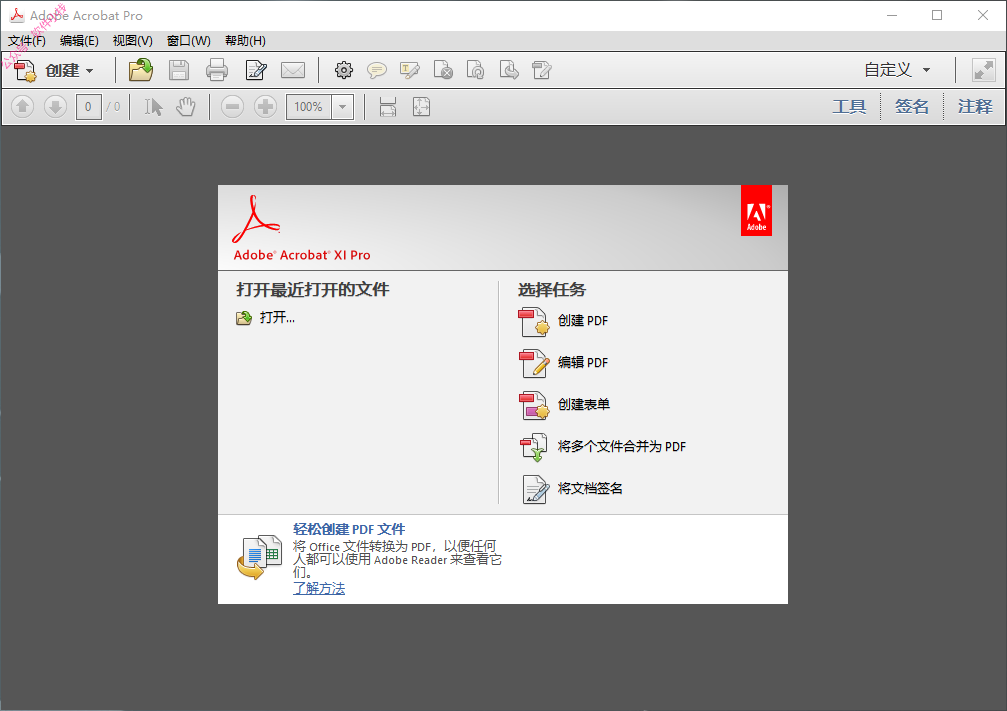Viewport: 1007px width, 711px height.
Task: Open settings via the gear icon
Action: coord(344,70)
